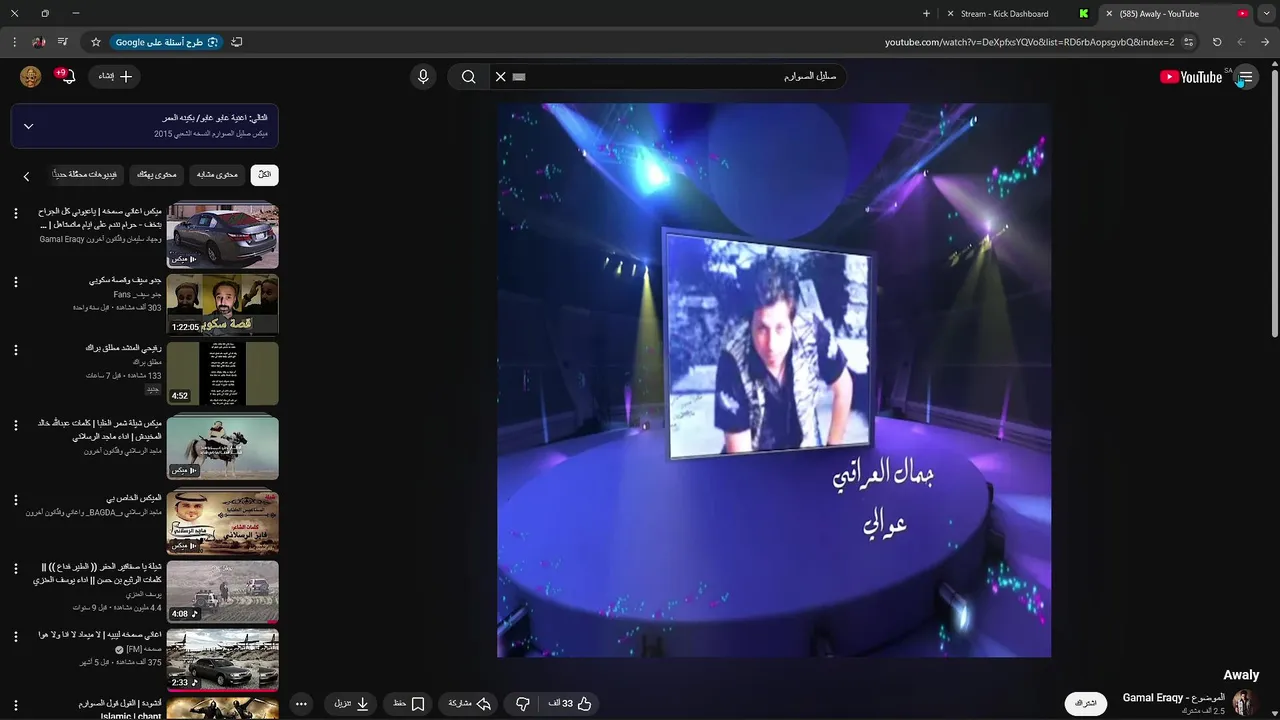Click the Awaly video title
The height and width of the screenshot is (720, 1280).
[x=1241, y=675]
